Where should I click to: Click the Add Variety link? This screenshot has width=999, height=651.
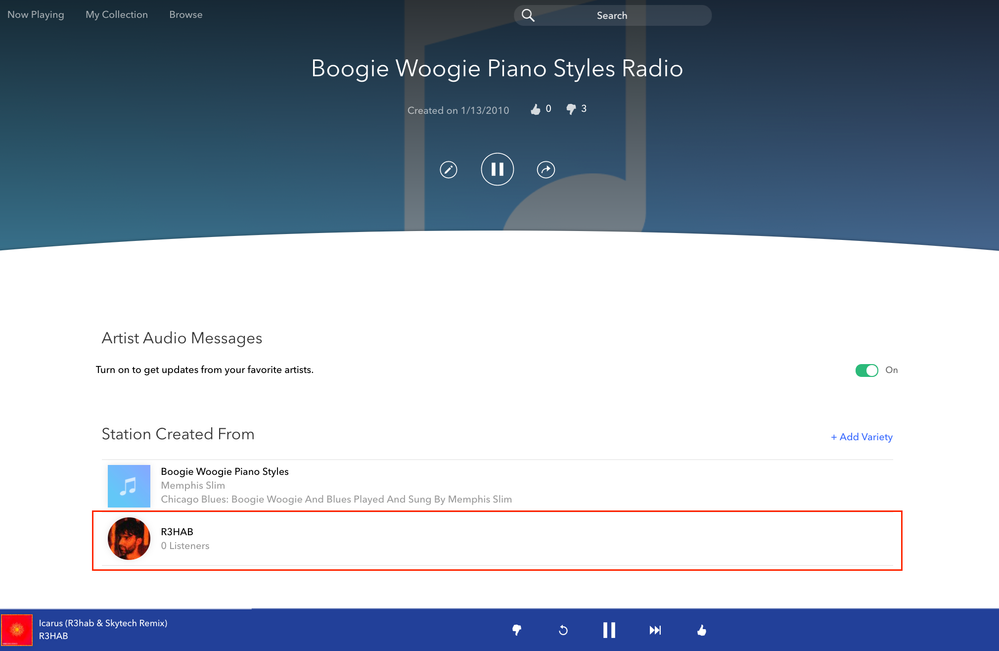[861, 437]
